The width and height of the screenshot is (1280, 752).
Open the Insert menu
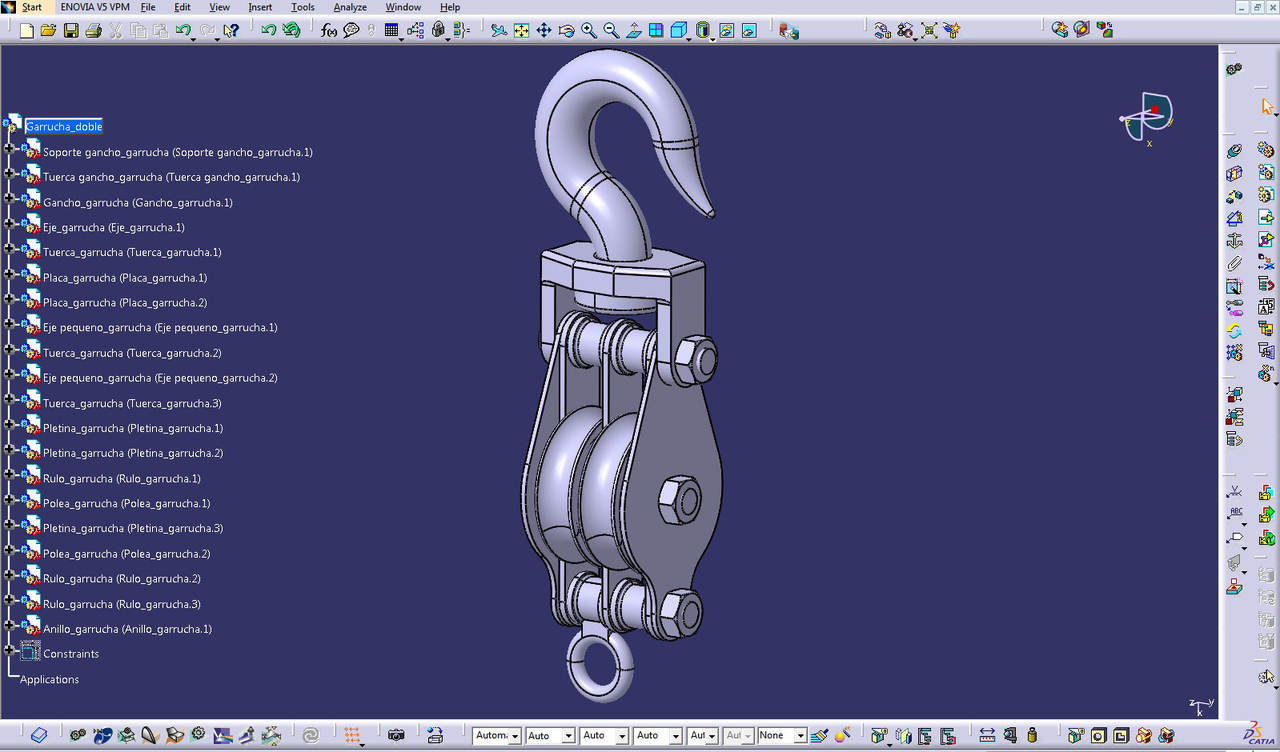coord(260,7)
